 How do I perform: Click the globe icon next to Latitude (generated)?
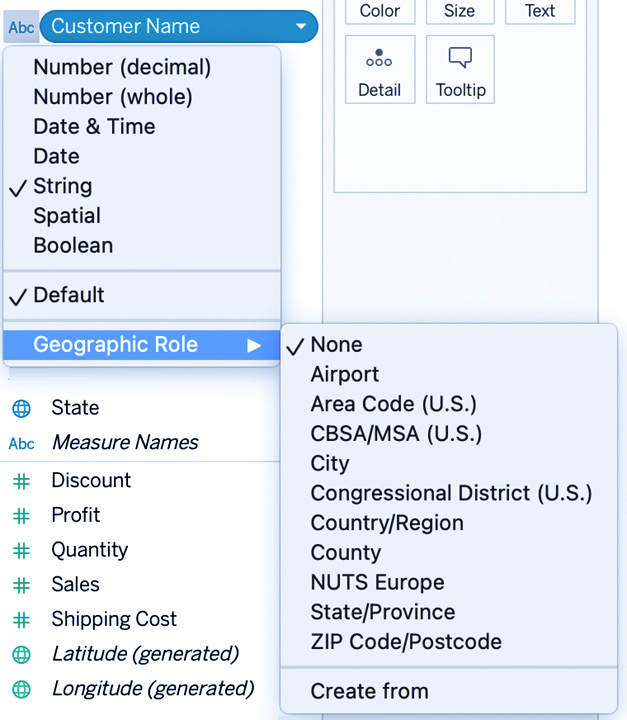click(22, 655)
